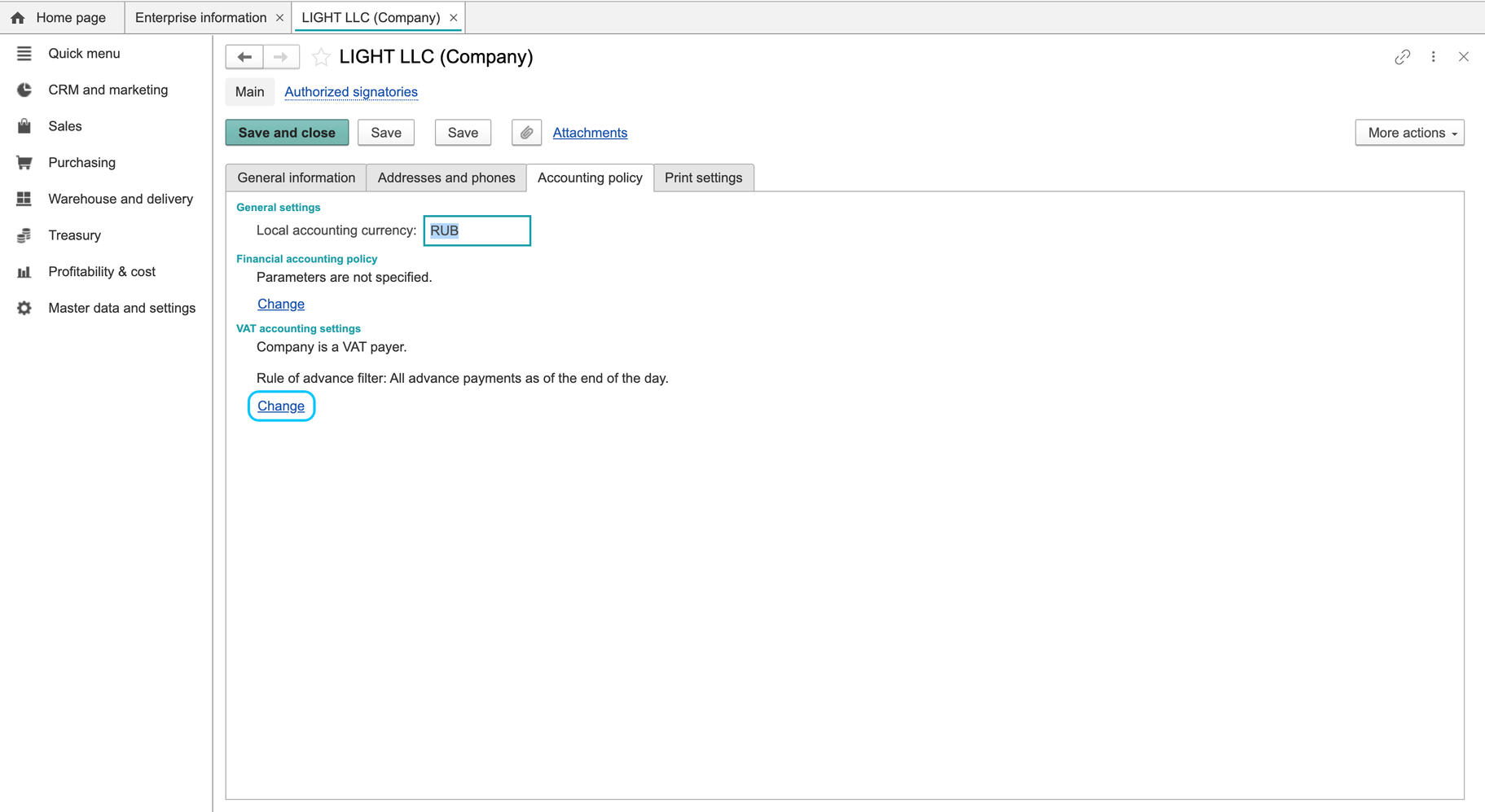Viewport: 1485px width, 812px height.
Task: Click the Local accounting currency RUB field
Action: click(x=477, y=230)
